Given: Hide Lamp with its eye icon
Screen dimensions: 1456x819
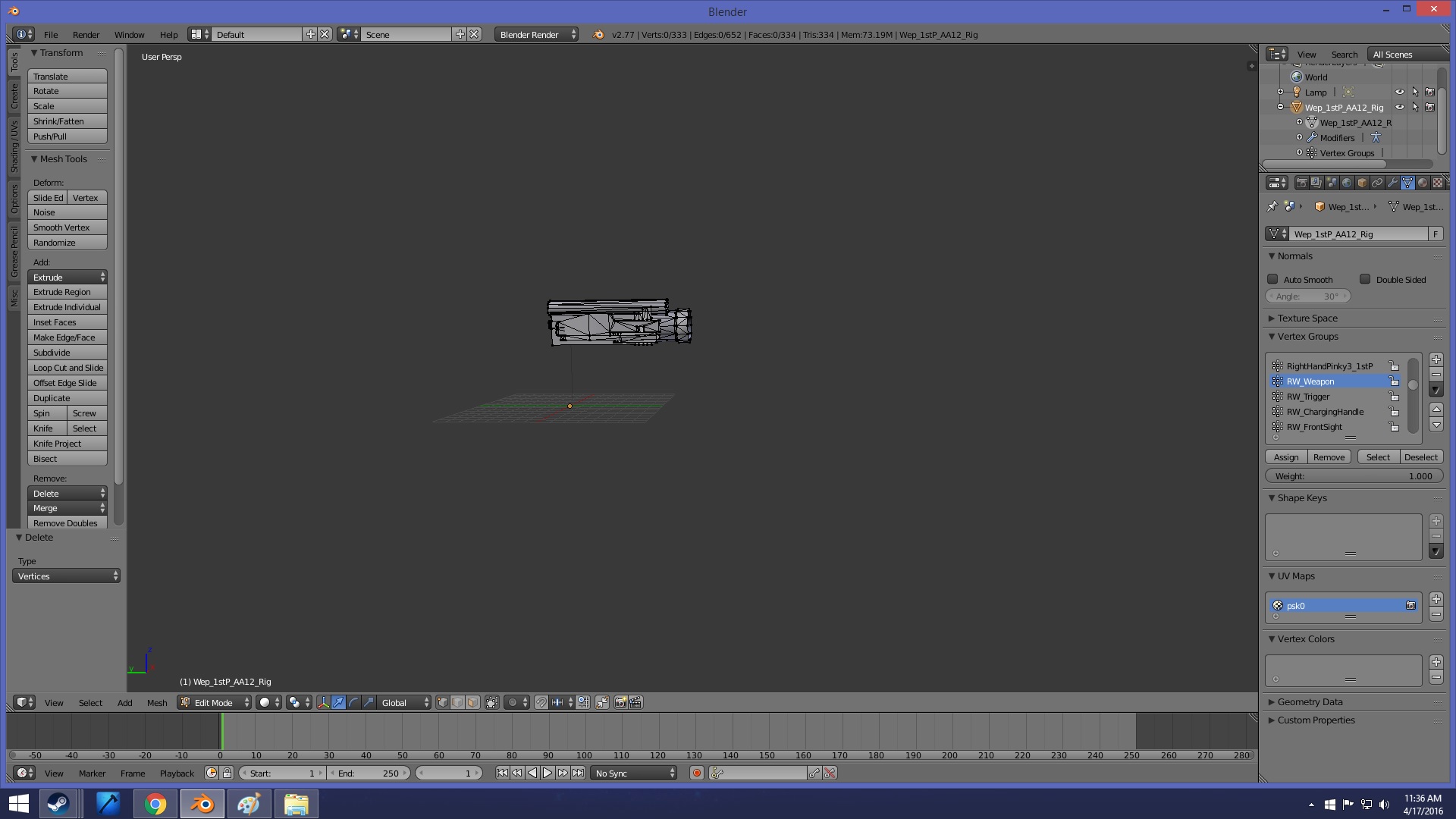Looking at the screenshot, I should click(x=1400, y=93).
